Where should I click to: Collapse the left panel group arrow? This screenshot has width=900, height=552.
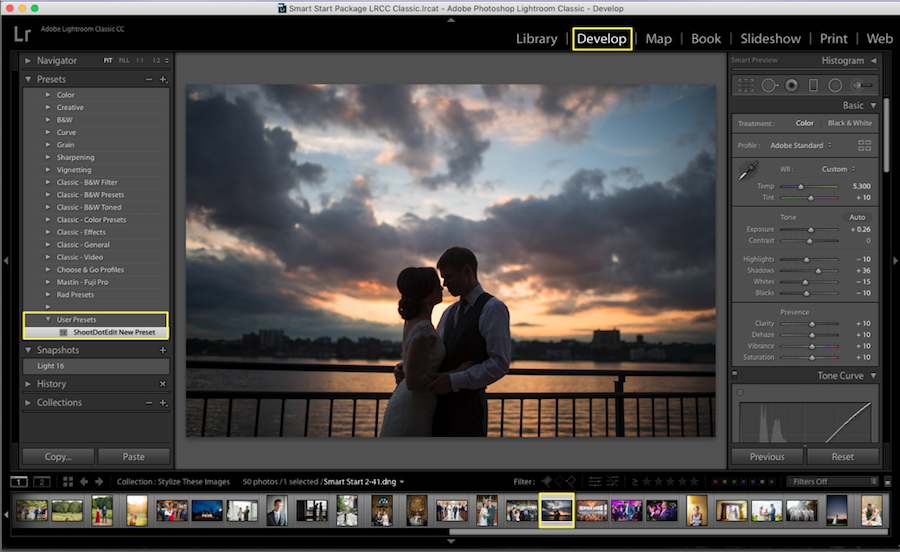[6, 261]
